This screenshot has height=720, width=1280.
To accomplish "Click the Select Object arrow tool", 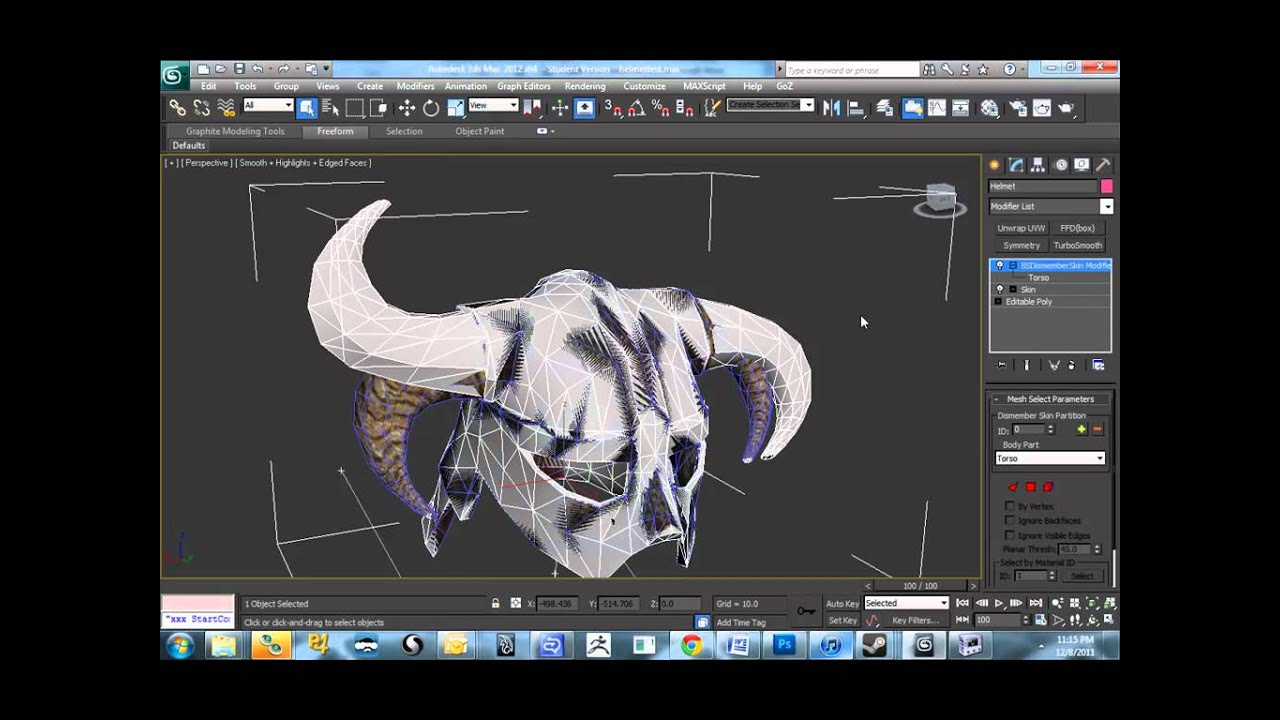I will coord(307,108).
